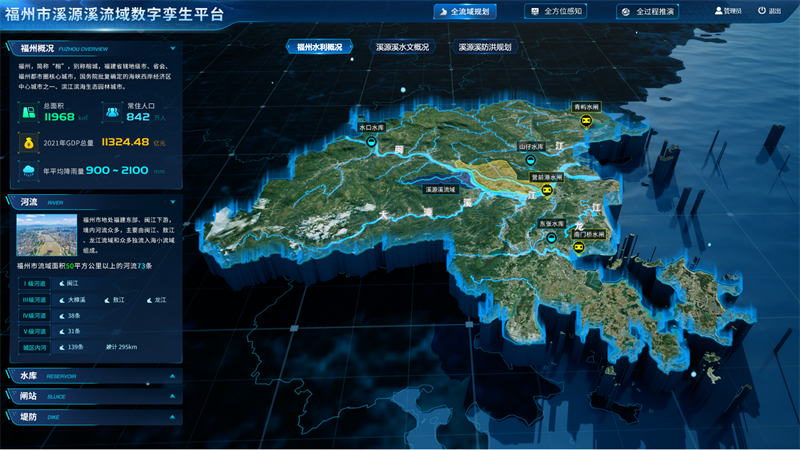Click the 退出 logout button
This screenshot has width=800, height=450.
pyautogui.click(x=769, y=11)
